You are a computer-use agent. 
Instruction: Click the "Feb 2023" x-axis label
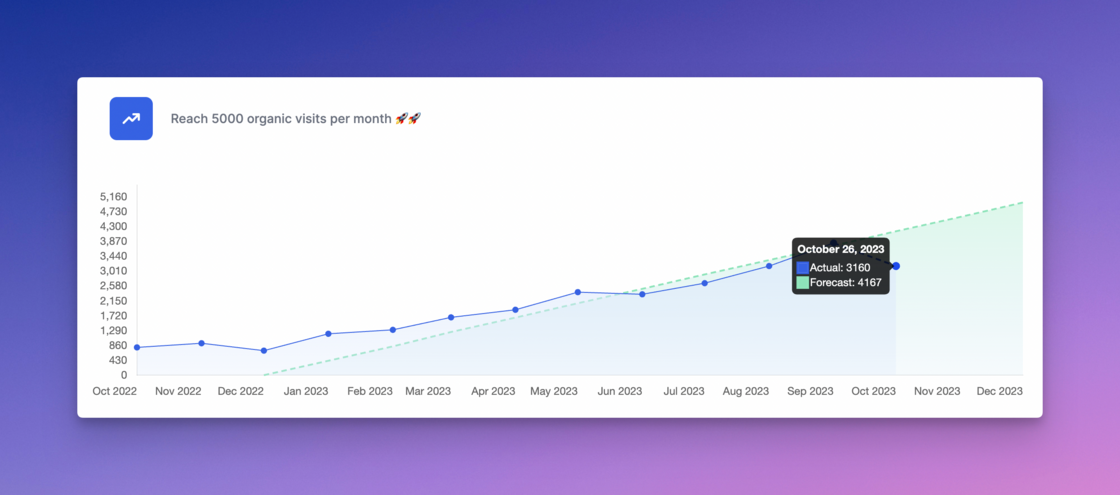pos(370,391)
